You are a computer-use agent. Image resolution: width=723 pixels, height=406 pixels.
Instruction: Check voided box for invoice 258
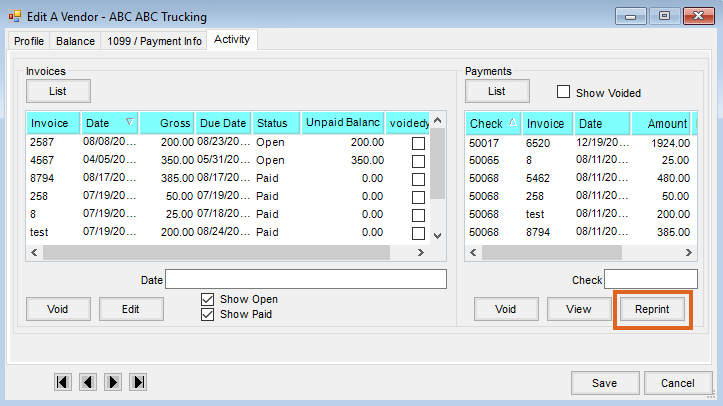pyautogui.click(x=418, y=197)
